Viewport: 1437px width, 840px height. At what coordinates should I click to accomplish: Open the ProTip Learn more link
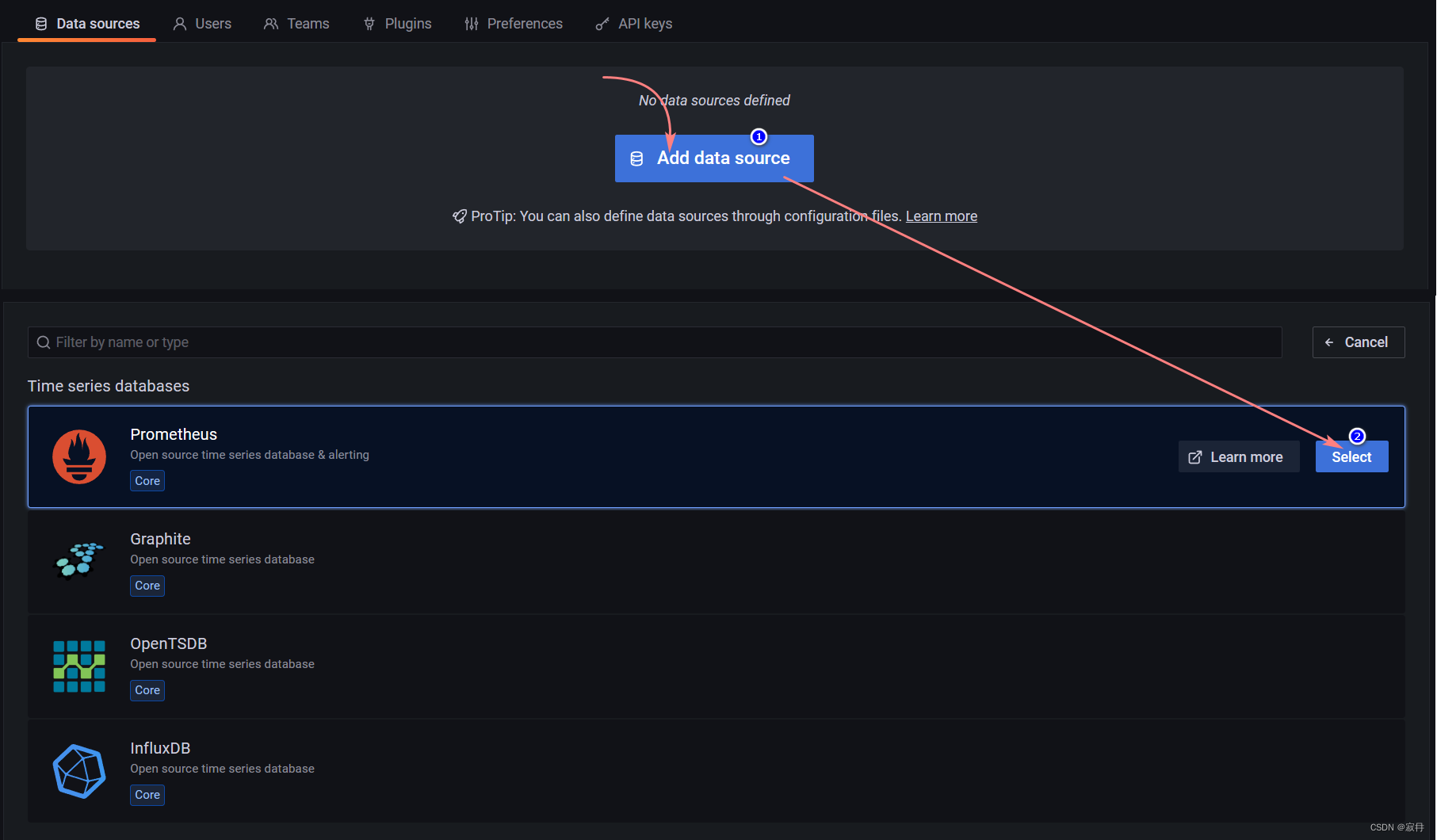[x=942, y=216]
